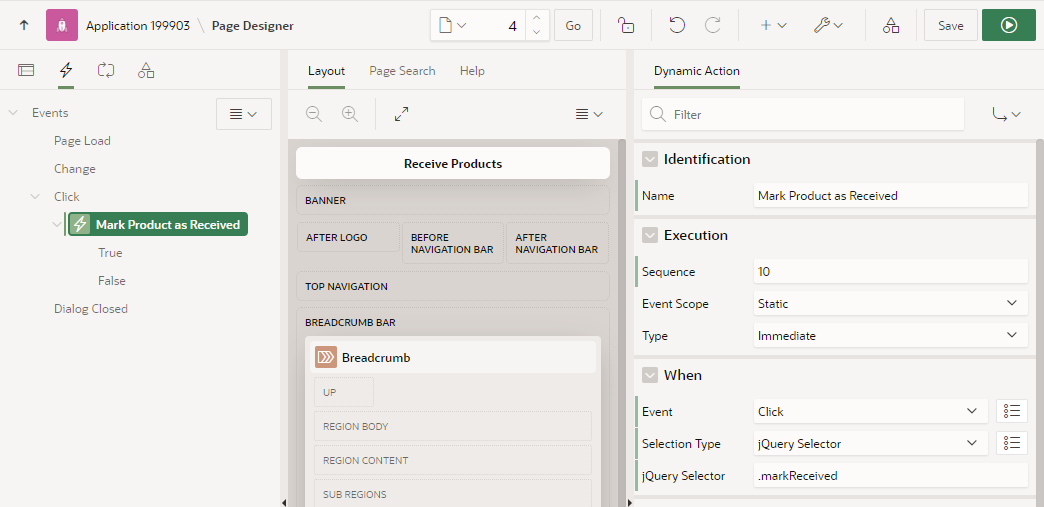This screenshot has height=507, width=1044.
Task: Zoom out the layout
Action: tap(314, 114)
